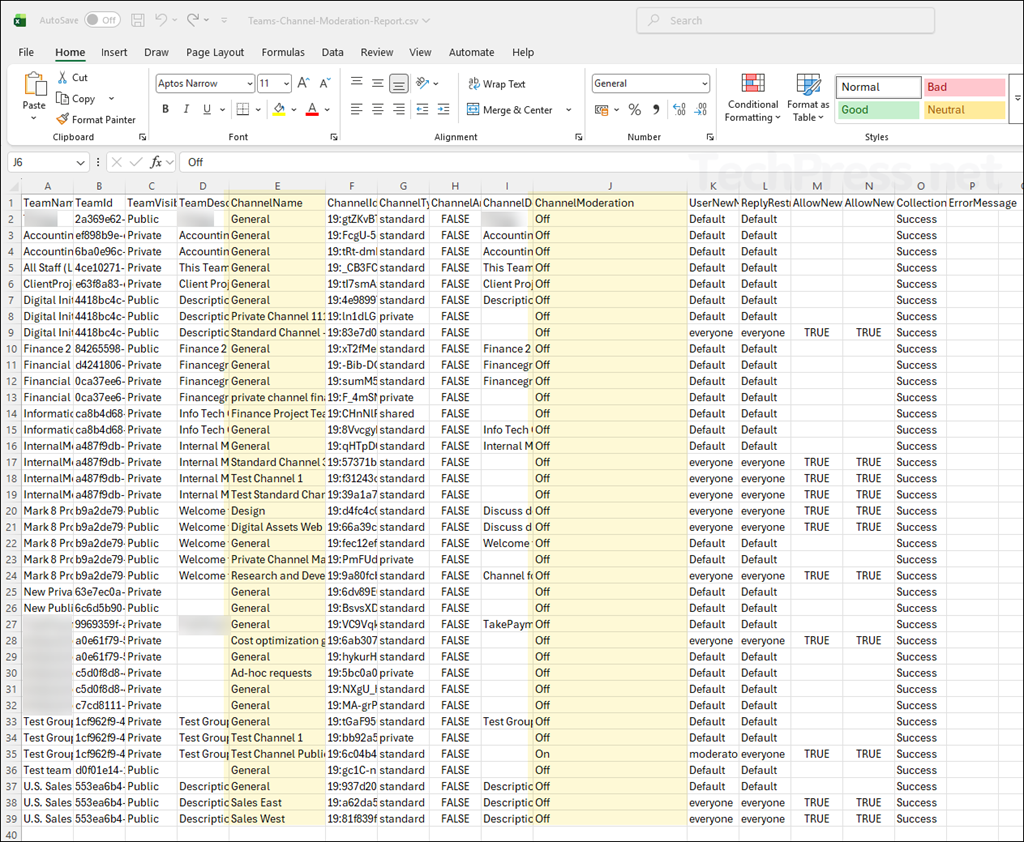Select column J header
Screen dimensions: 1024x842
[609, 186]
